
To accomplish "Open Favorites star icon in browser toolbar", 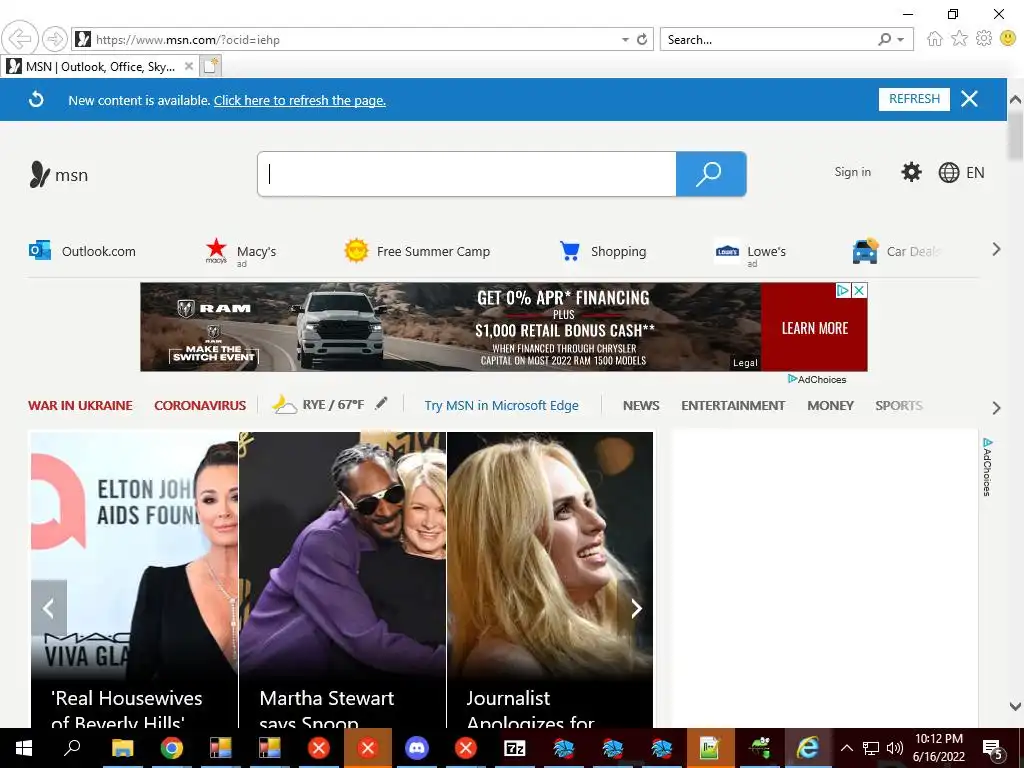I will pyautogui.click(x=959, y=39).
